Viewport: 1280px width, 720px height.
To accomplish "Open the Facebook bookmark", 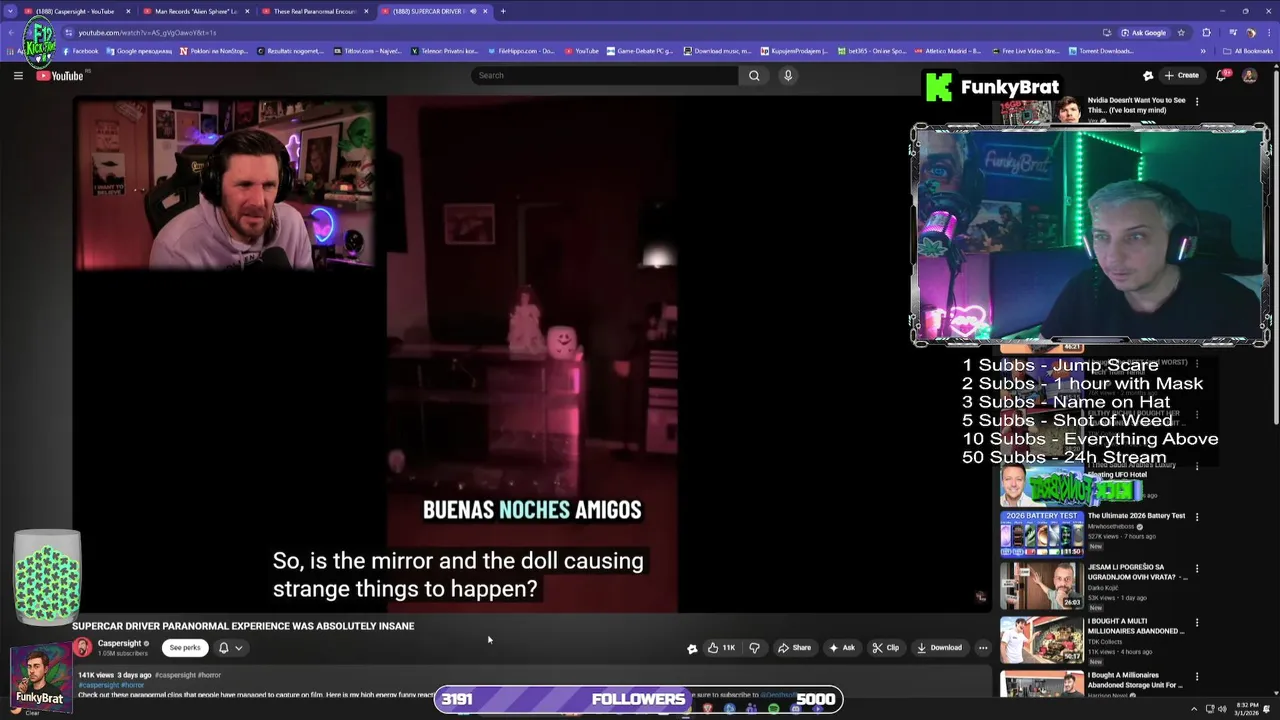I will 80,51.
